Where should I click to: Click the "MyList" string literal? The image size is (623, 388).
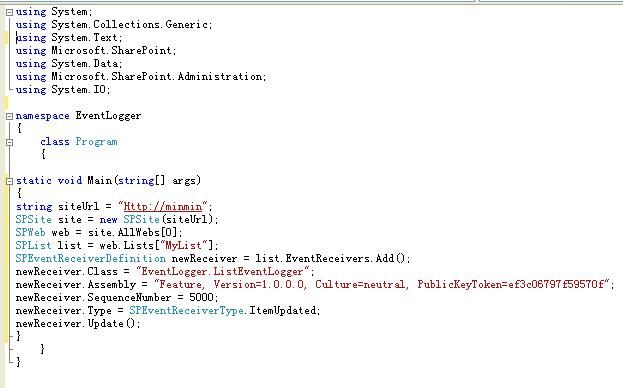[x=183, y=245]
